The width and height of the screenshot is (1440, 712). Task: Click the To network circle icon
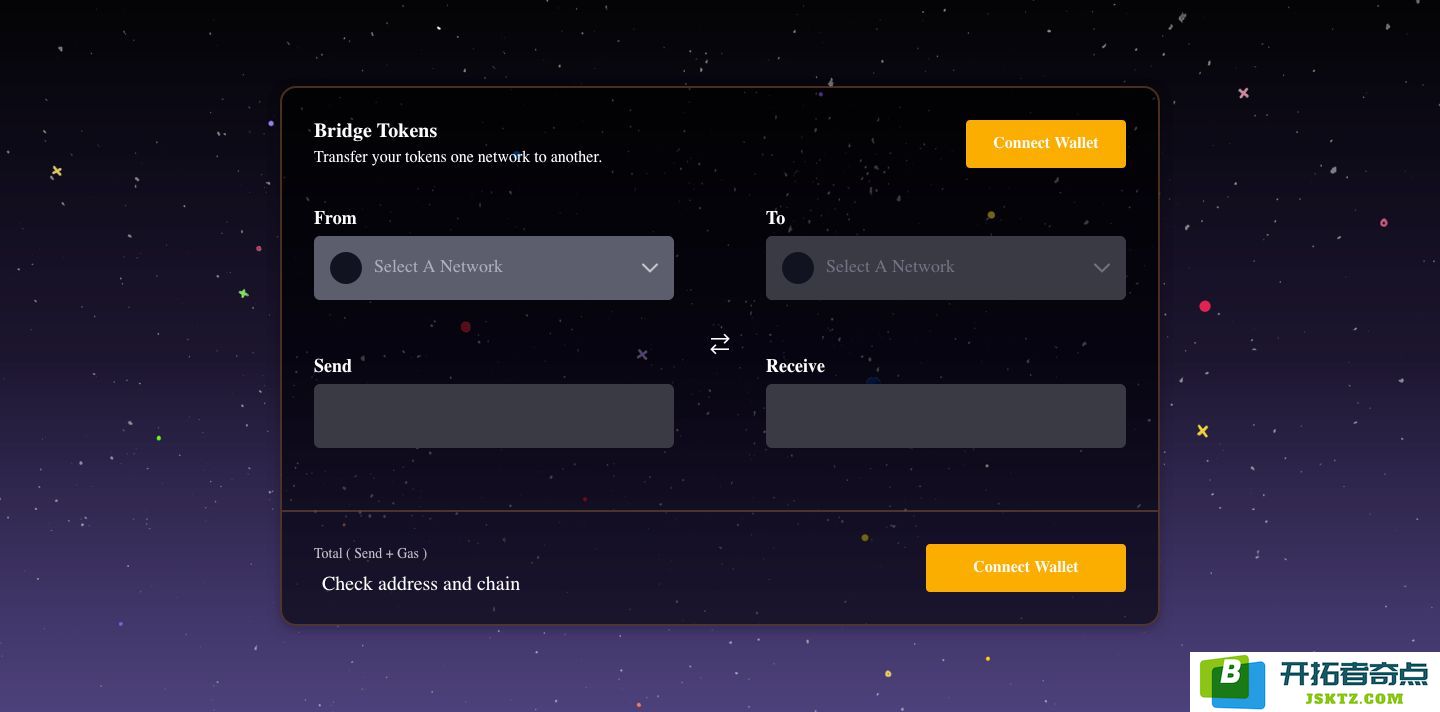[x=798, y=268]
